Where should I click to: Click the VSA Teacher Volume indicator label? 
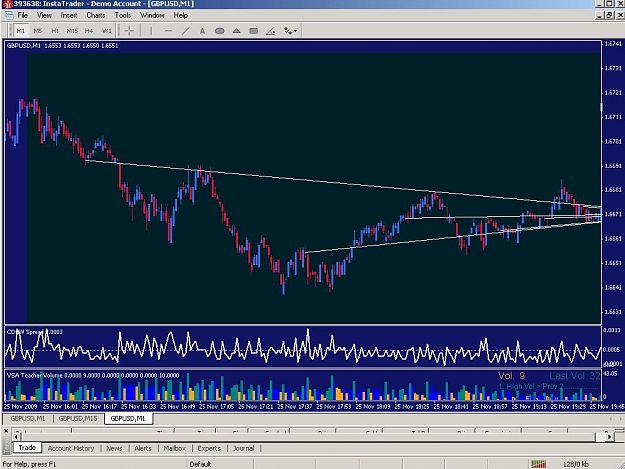92,375
